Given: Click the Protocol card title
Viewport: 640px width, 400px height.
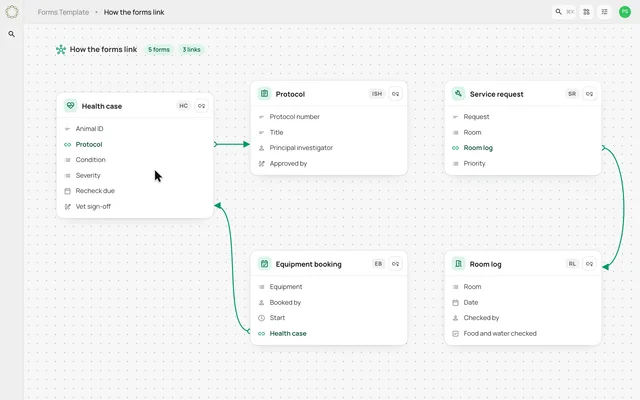Looking at the screenshot, I should coord(290,94).
